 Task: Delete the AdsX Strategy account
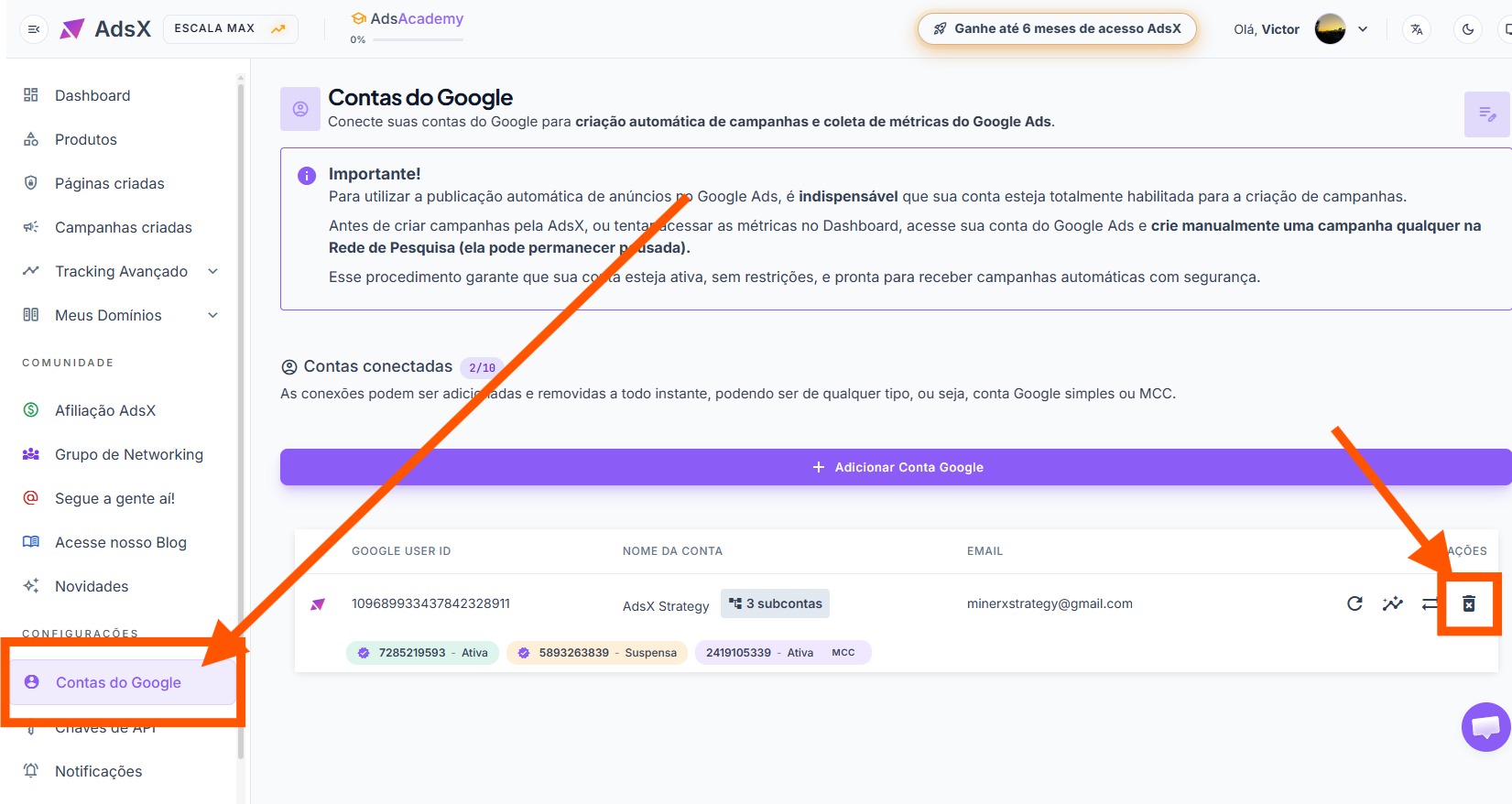click(x=1469, y=603)
